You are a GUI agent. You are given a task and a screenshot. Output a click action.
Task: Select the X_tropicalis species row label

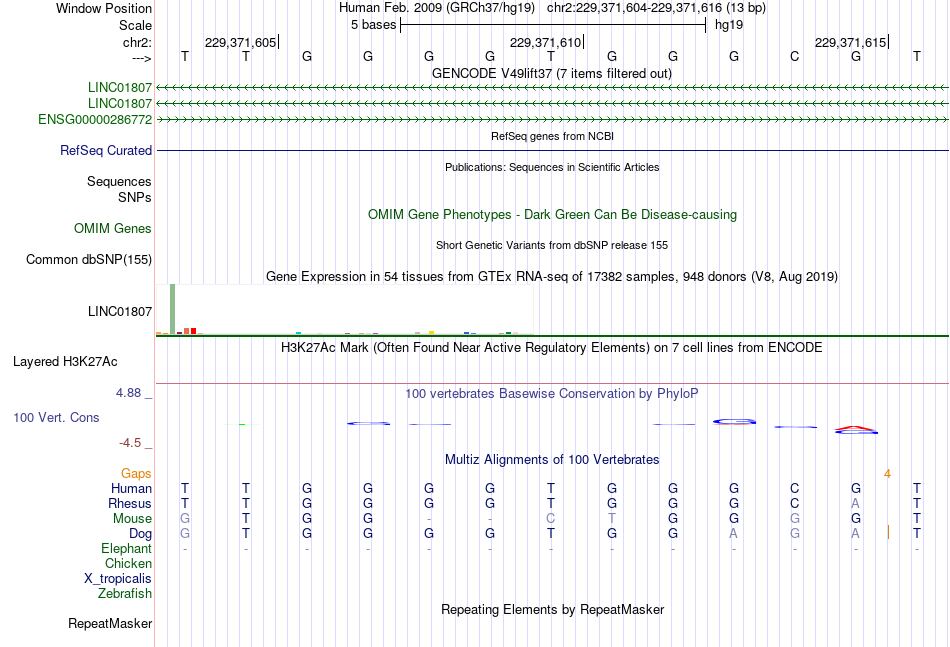coord(118,579)
